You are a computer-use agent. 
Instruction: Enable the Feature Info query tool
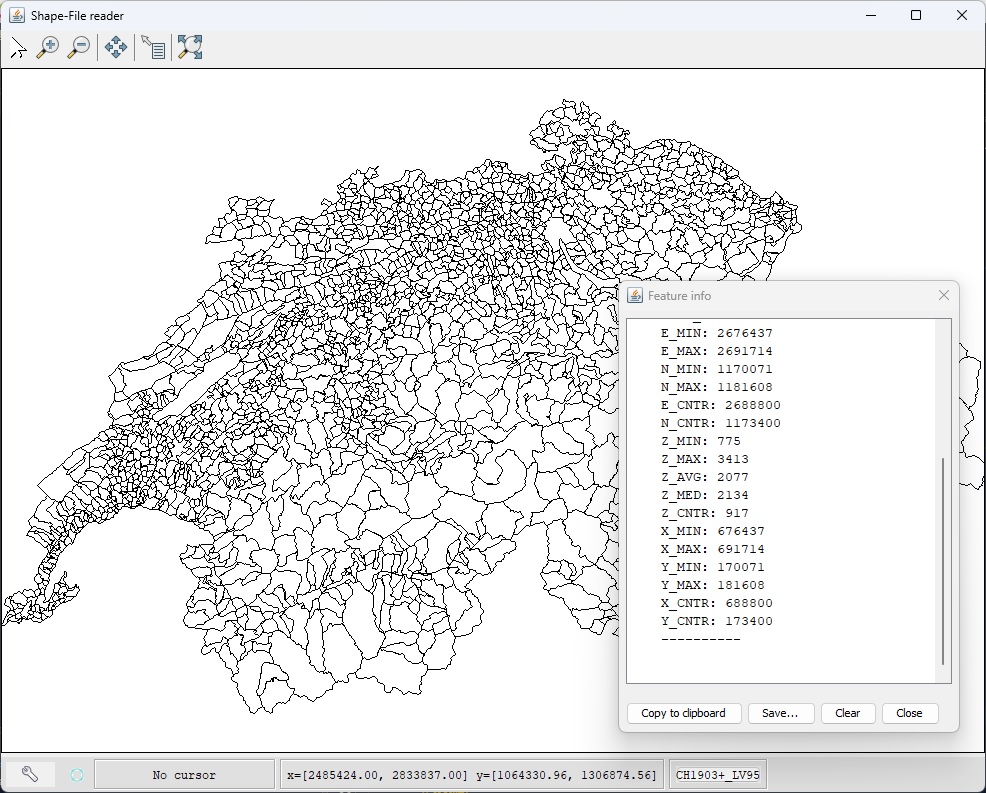pos(153,46)
